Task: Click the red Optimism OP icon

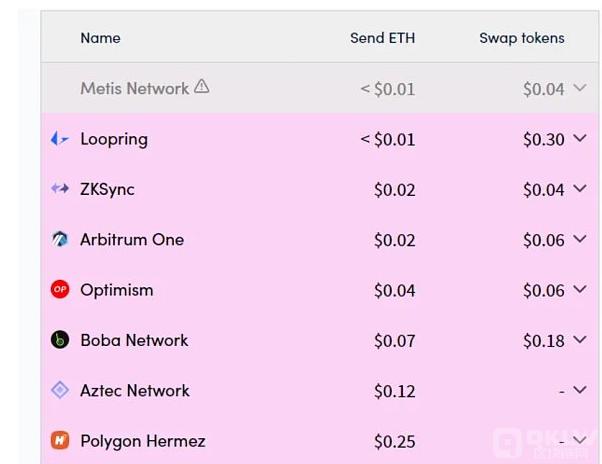Action: 60,289
